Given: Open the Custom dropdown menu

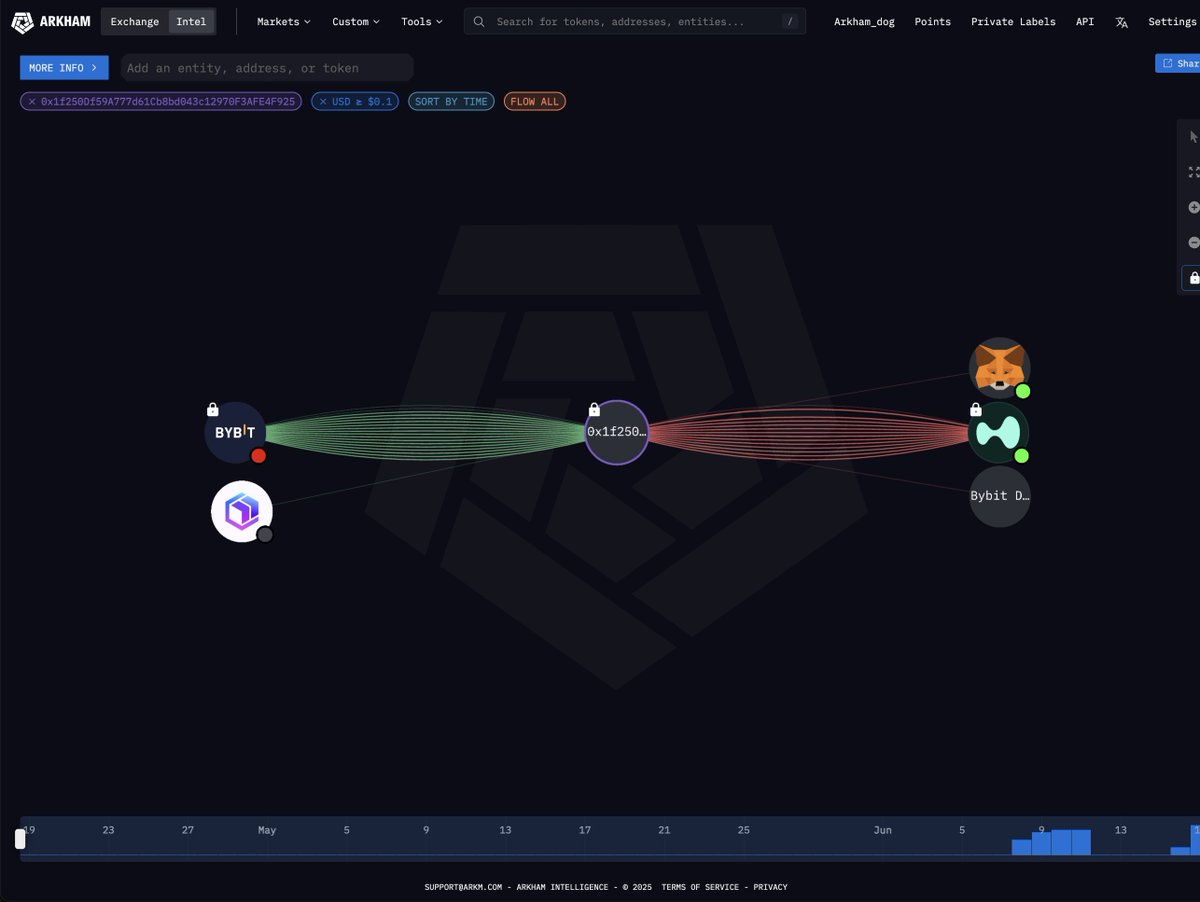Looking at the screenshot, I should [x=355, y=22].
